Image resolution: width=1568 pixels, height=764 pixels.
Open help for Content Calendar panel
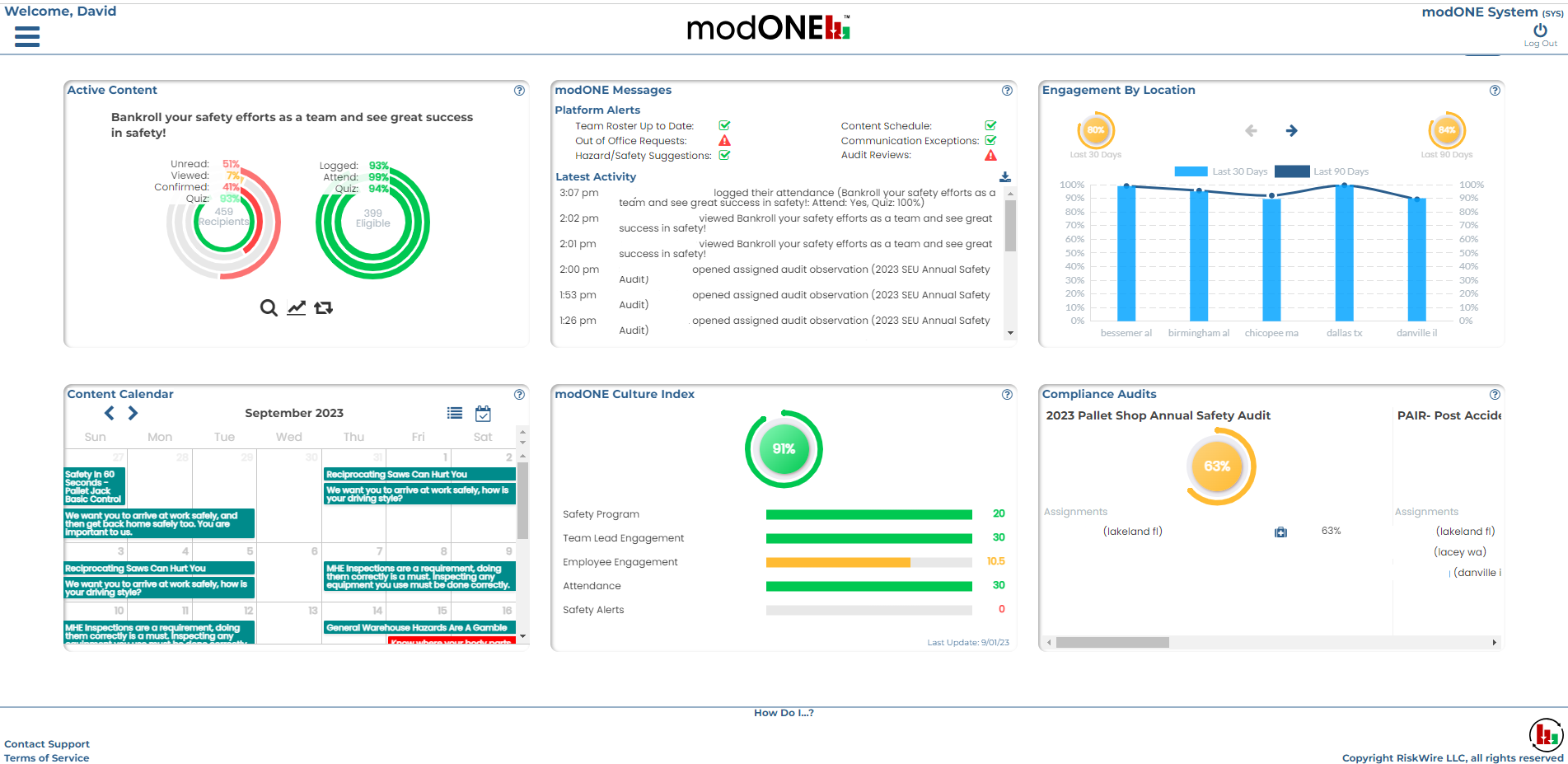(519, 395)
